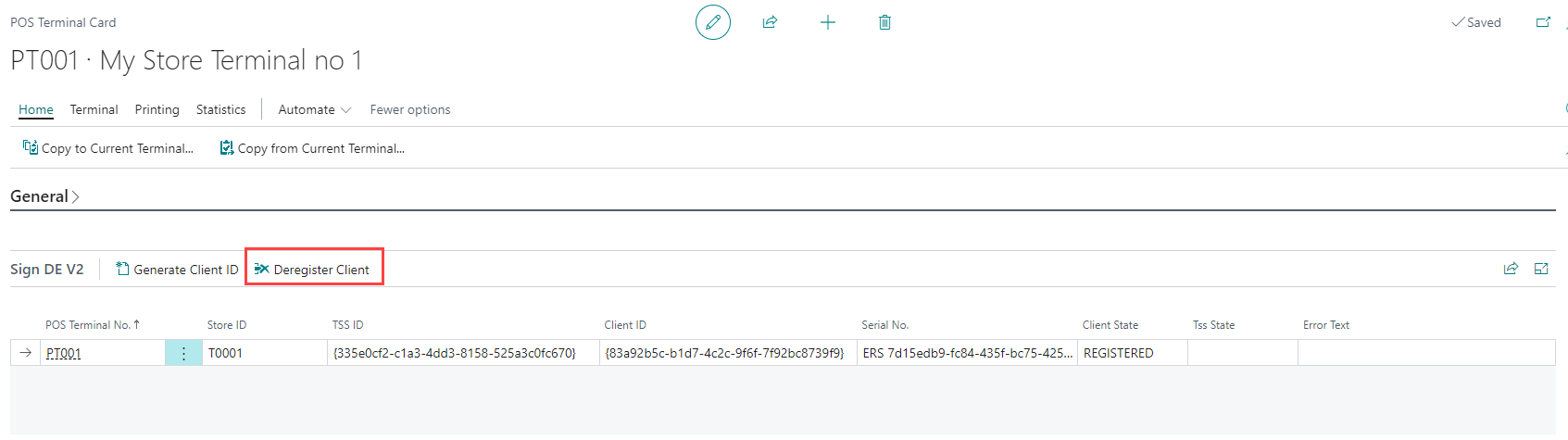Open the Statistics tab

pos(221,109)
